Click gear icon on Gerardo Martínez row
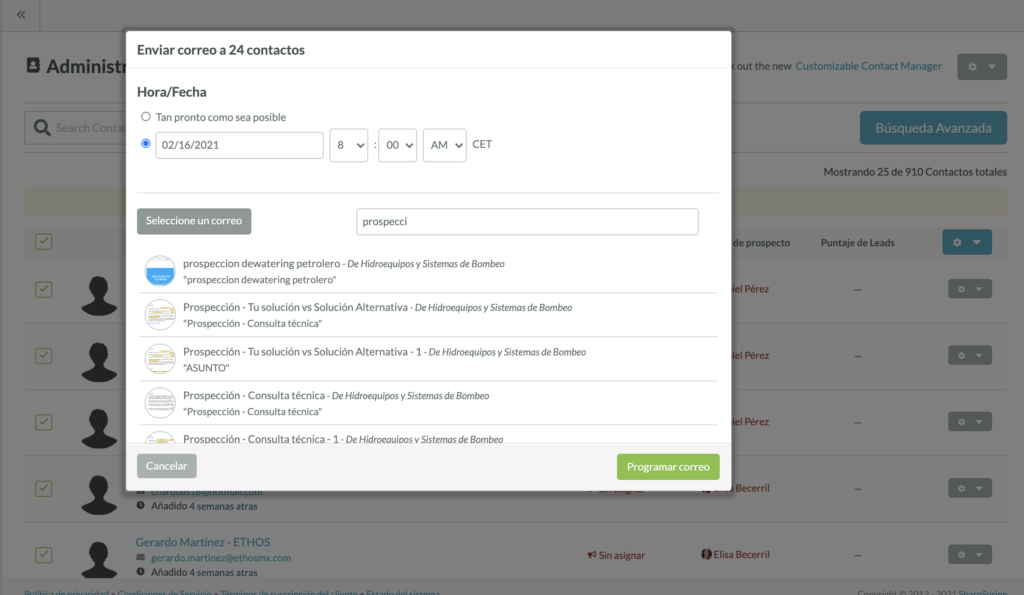Viewport: 1024px width, 595px height. pyautogui.click(x=970, y=555)
